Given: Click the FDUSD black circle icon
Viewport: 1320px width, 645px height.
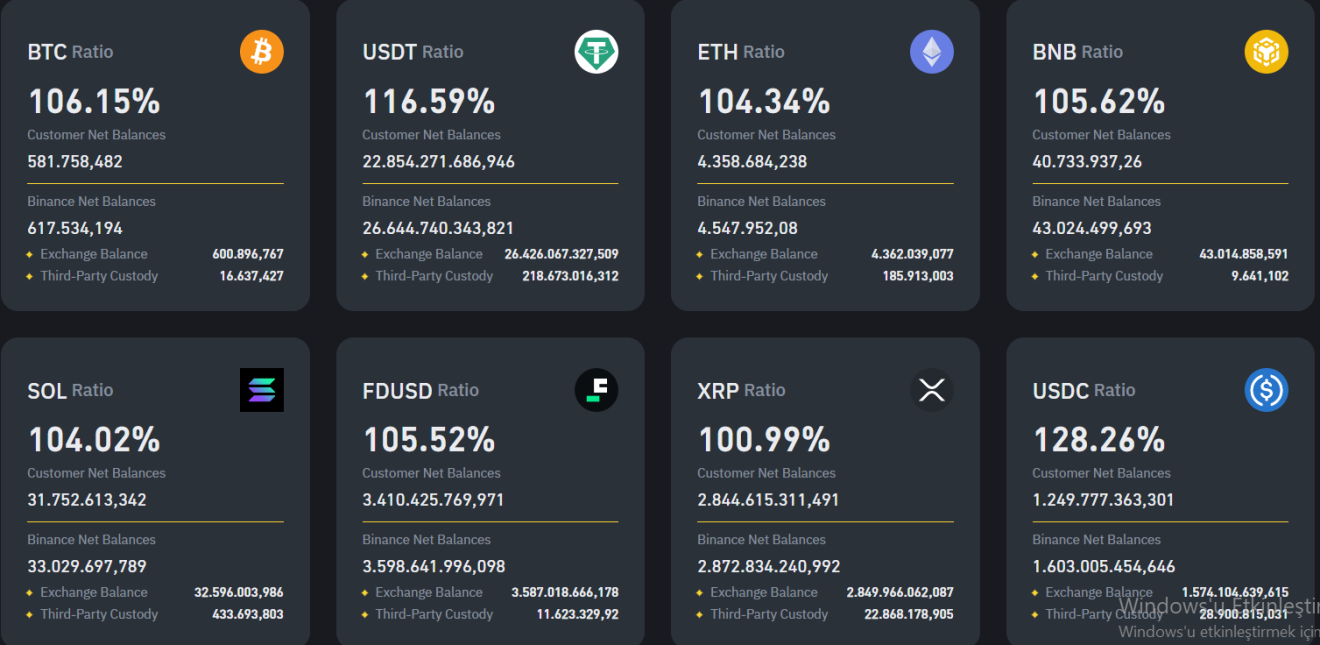Looking at the screenshot, I should pos(597,390).
